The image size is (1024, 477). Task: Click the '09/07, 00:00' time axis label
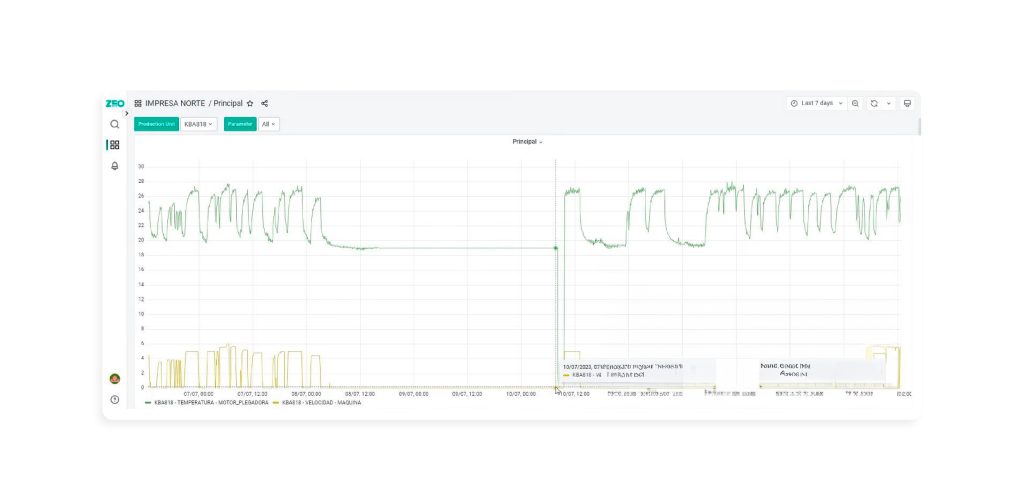[x=413, y=394]
